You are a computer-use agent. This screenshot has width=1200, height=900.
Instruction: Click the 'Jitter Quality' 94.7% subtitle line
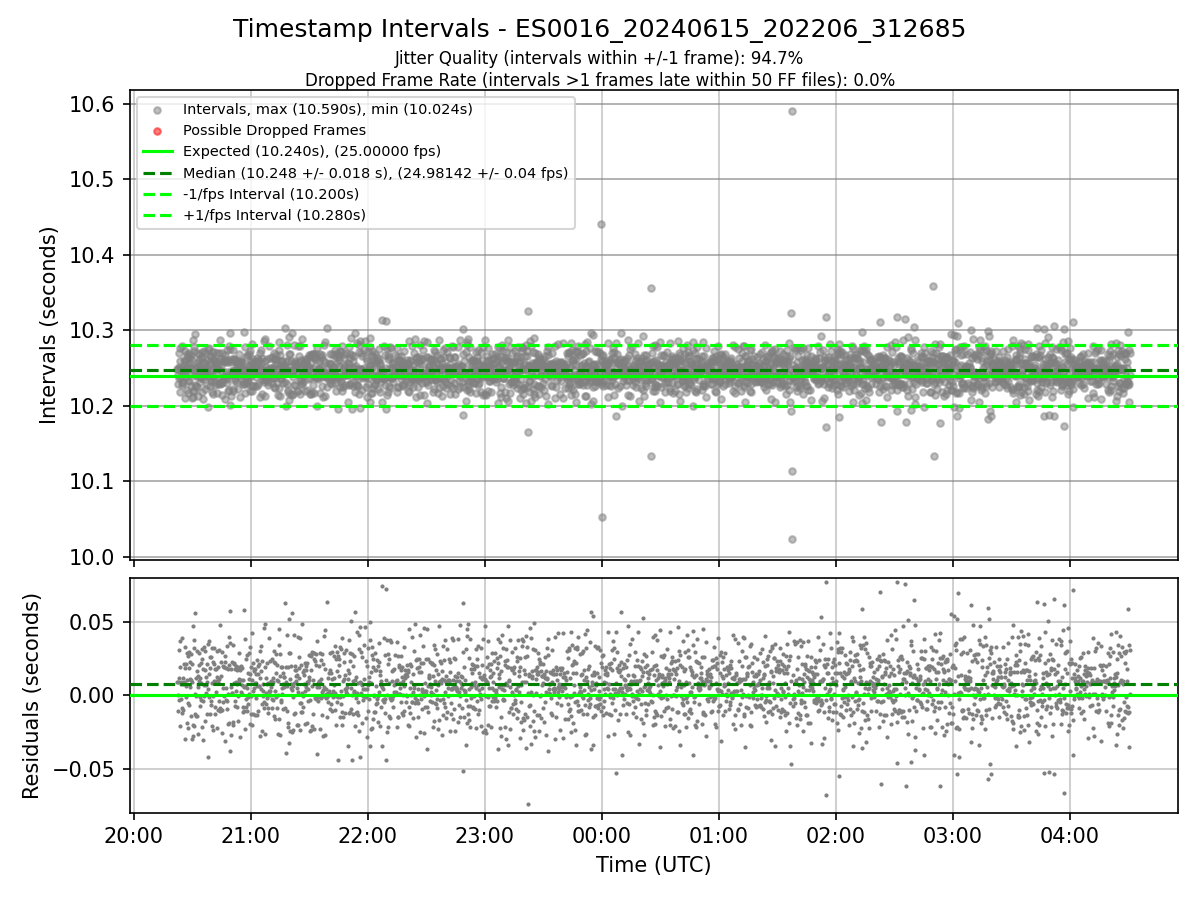click(599, 59)
